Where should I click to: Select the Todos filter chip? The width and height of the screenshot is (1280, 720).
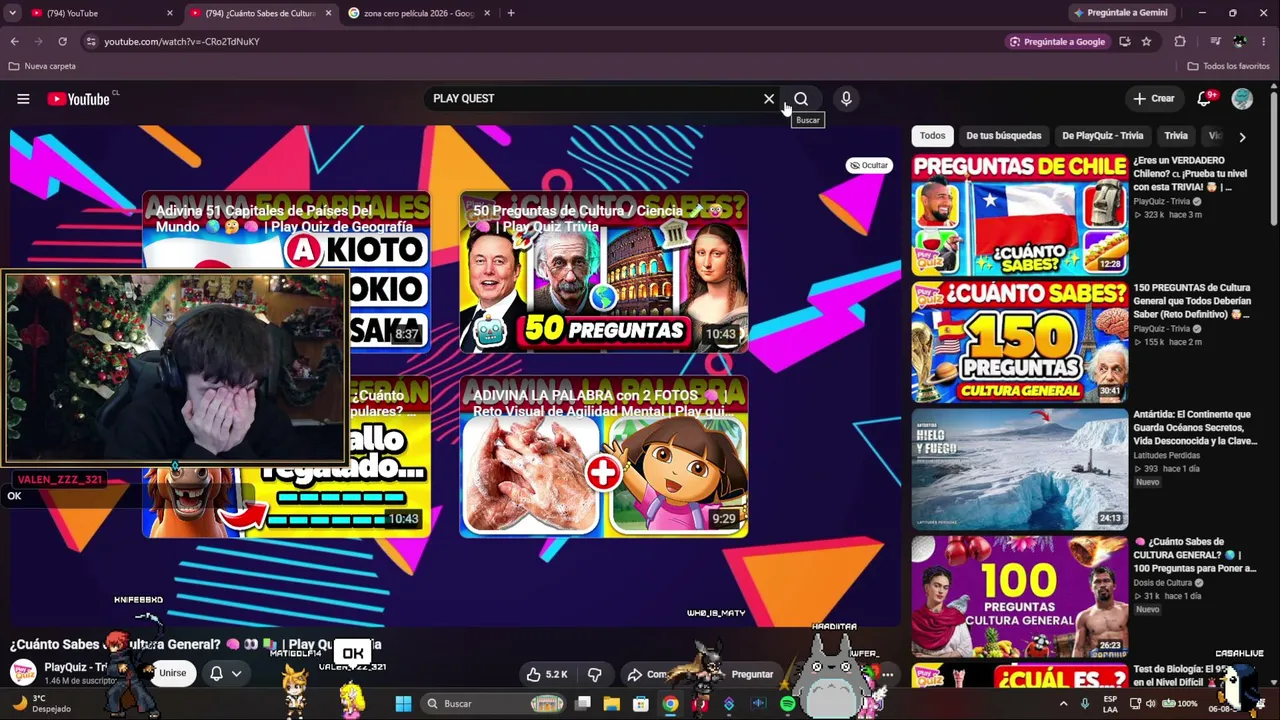[x=932, y=136]
